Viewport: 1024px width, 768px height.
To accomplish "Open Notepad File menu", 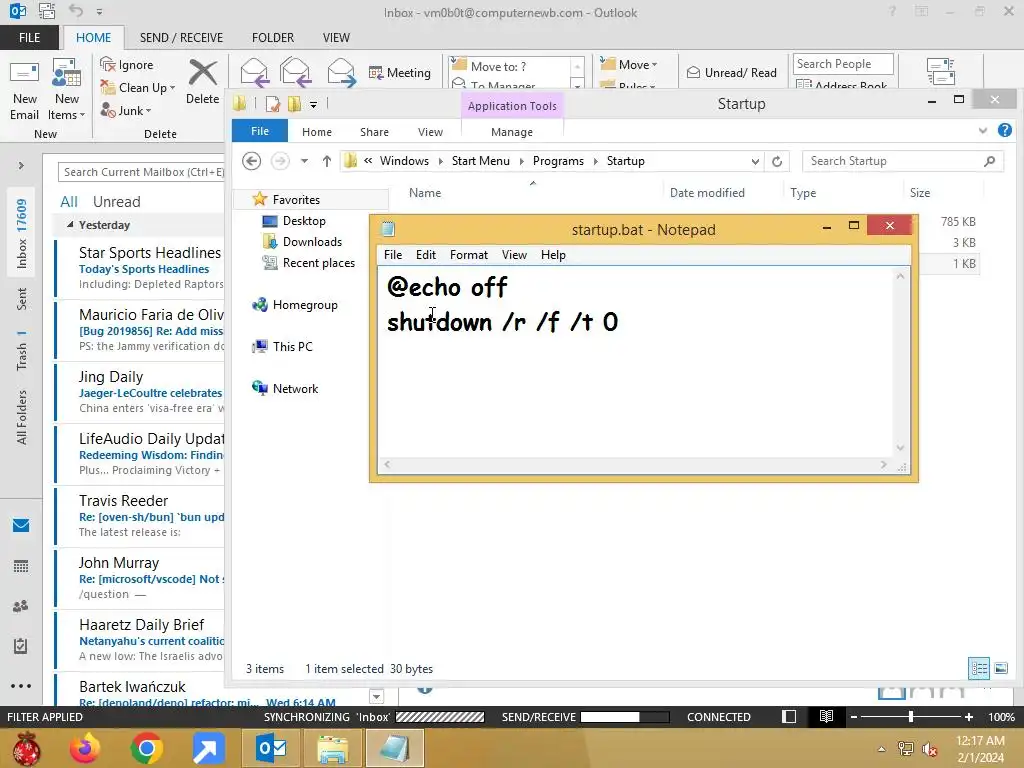I will tap(393, 255).
